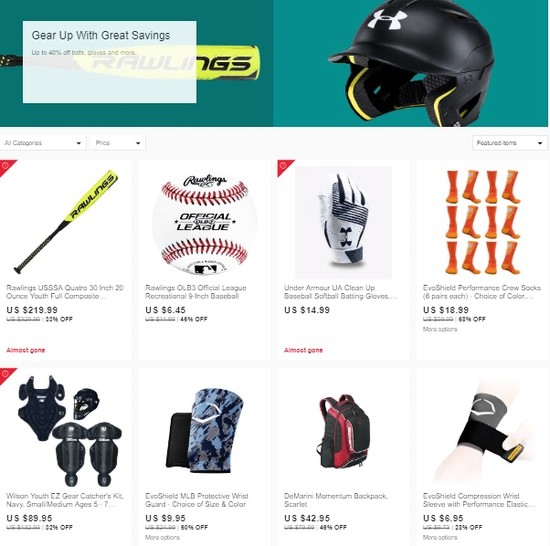Open the orange EvoShield crew socks image
The height and width of the screenshot is (546, 550).
click(x=482, y=222)
